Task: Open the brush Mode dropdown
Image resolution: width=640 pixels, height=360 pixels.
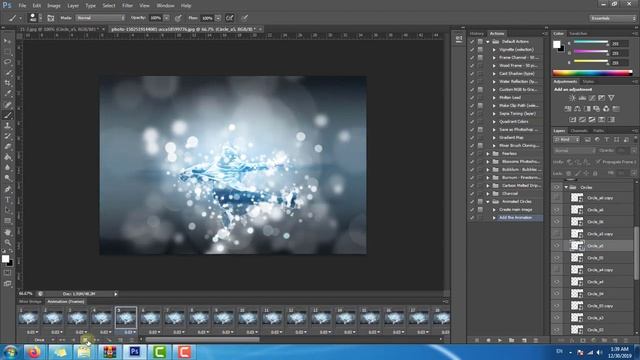Action: tap(100, 18)
